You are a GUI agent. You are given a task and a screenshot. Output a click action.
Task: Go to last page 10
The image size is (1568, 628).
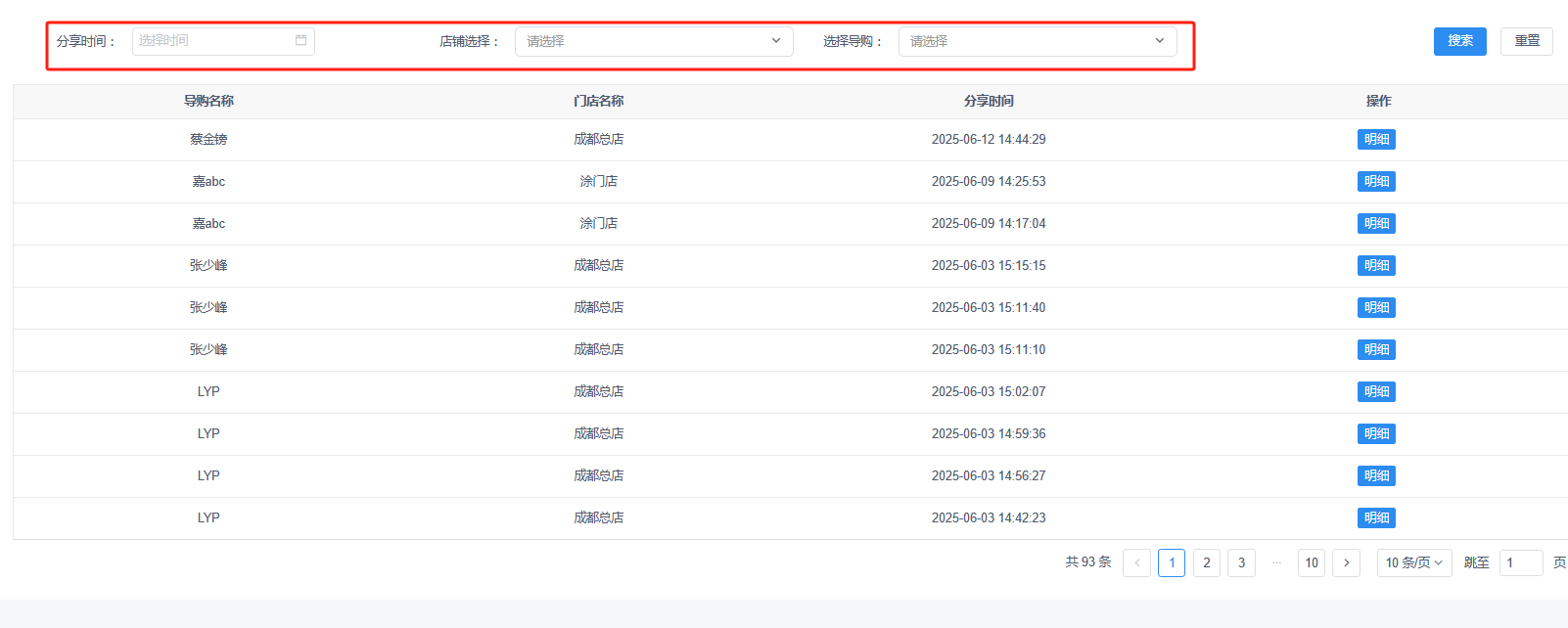click(1312, 563)
